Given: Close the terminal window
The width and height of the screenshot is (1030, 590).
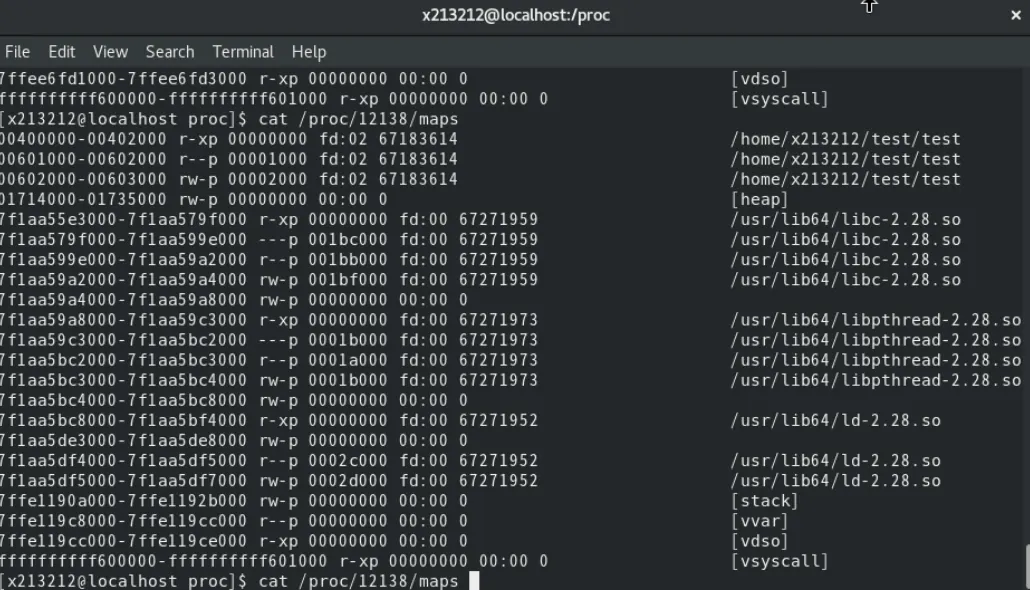Looking at the screenshot, I should (1016, 15).
